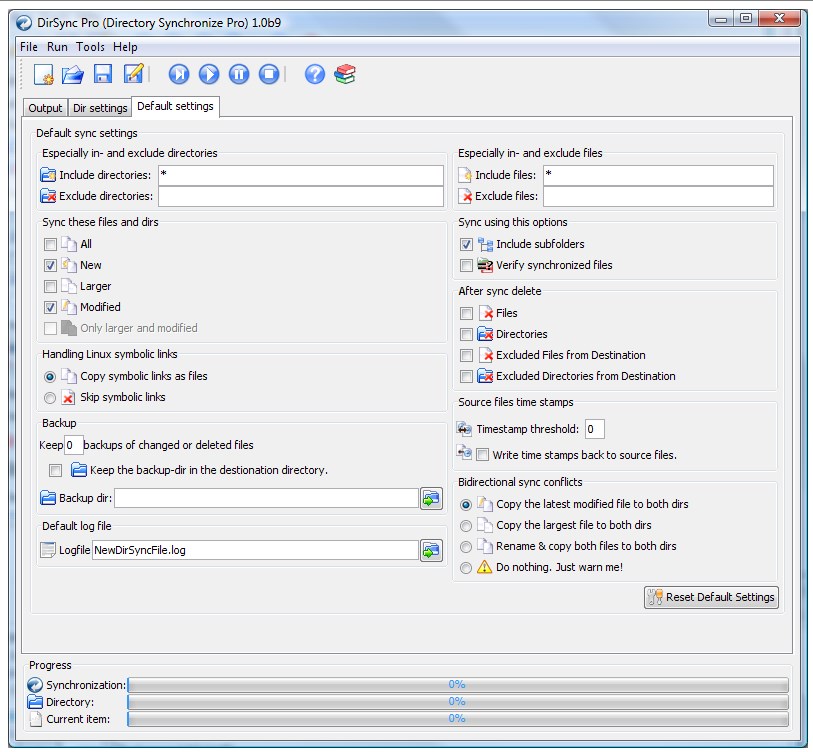
Task: Select Copy symbolic links as files
Action: 50,377
